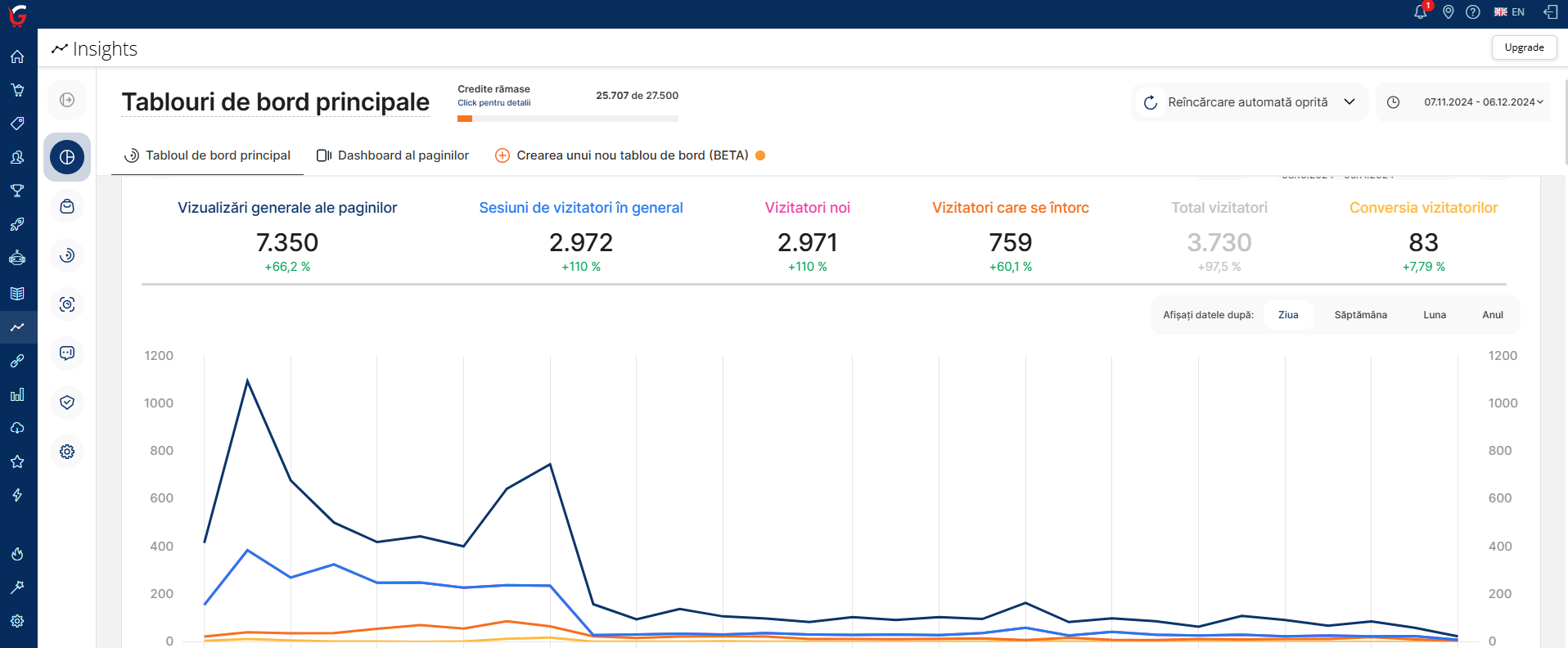Open the users sidebar icon

coord(17,157)
